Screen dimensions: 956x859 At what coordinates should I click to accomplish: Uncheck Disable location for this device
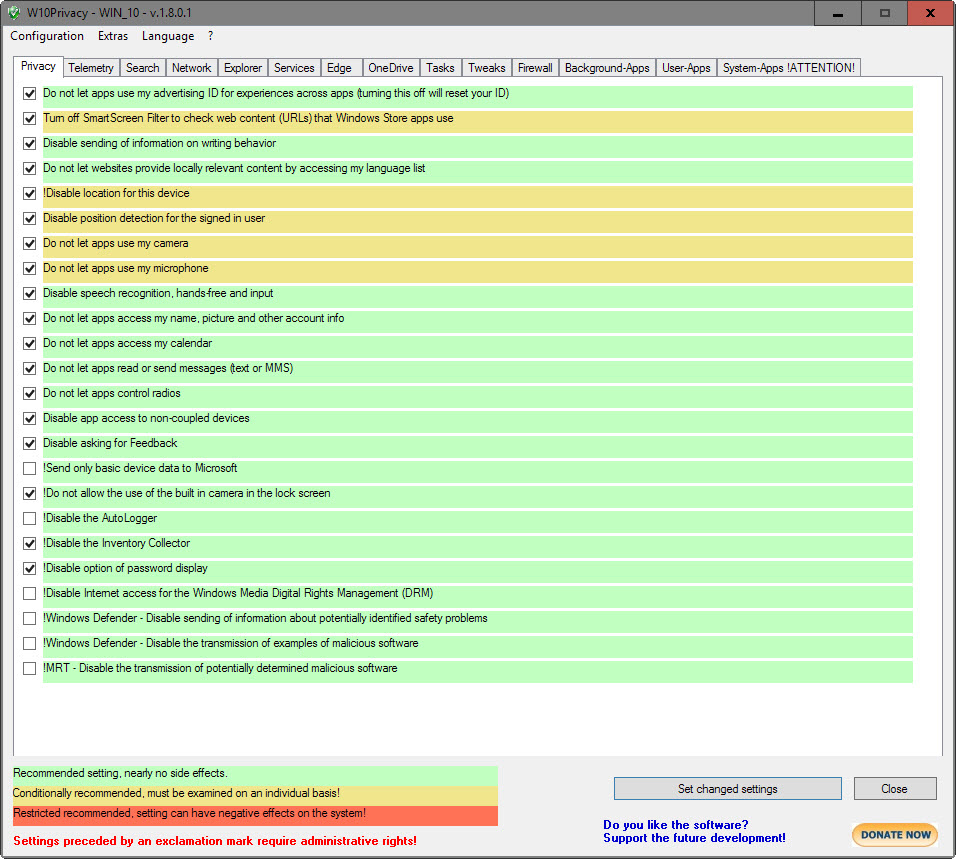(x=29, y=193)
